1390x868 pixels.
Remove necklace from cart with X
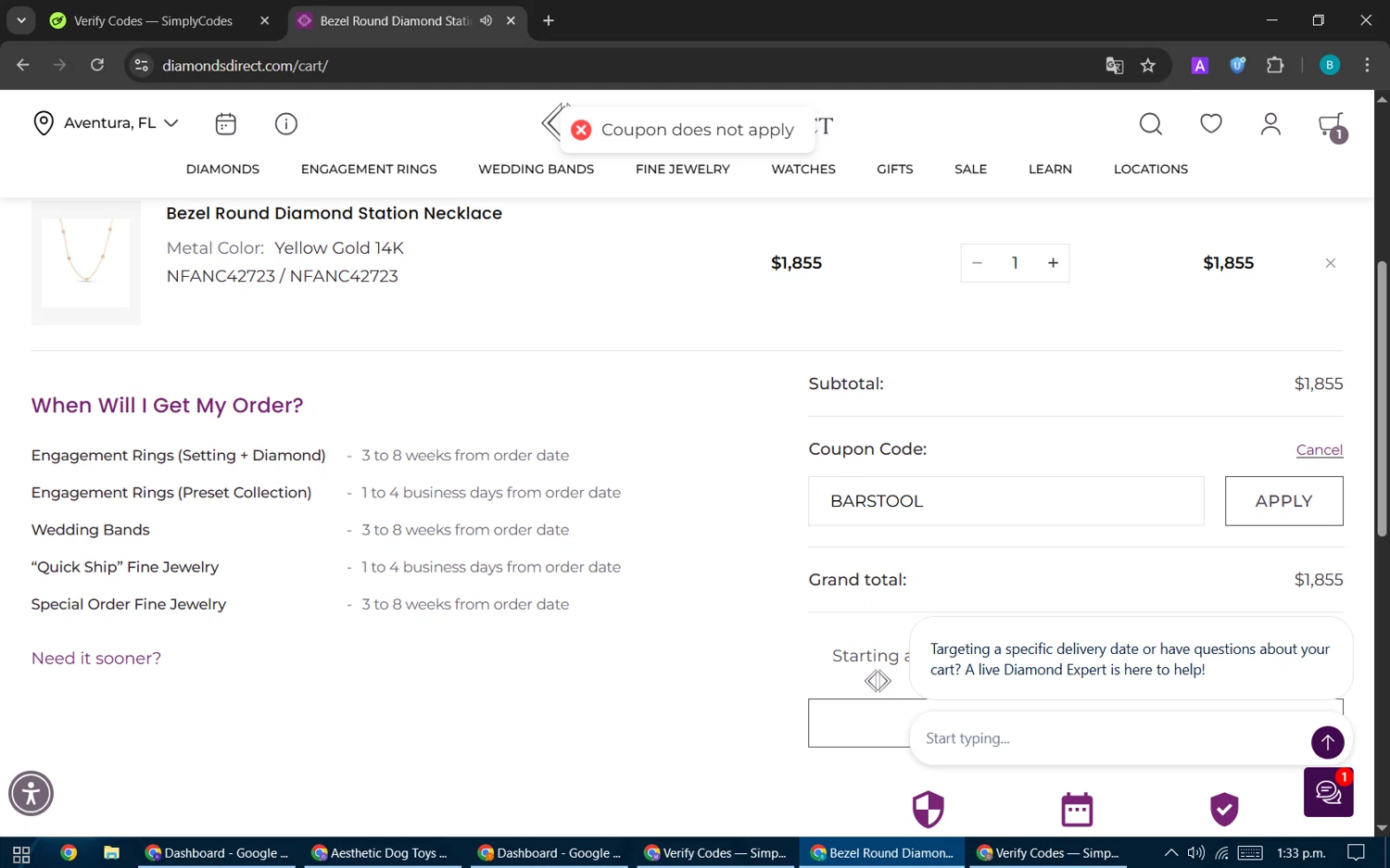coord(1330,263)
